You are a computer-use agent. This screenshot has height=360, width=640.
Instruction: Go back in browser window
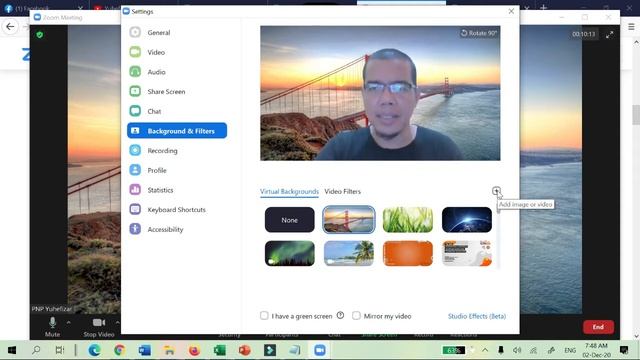[10, 27]
